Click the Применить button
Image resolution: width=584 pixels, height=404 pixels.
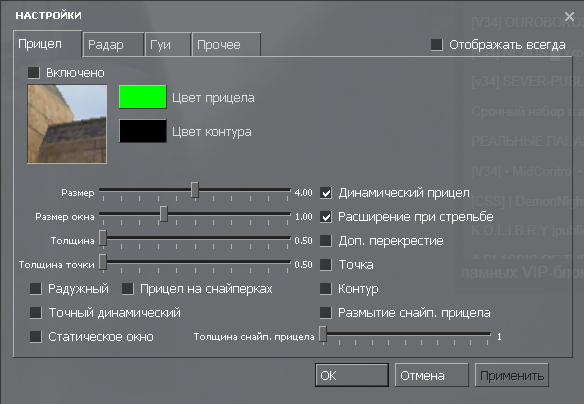coord(512,375)
